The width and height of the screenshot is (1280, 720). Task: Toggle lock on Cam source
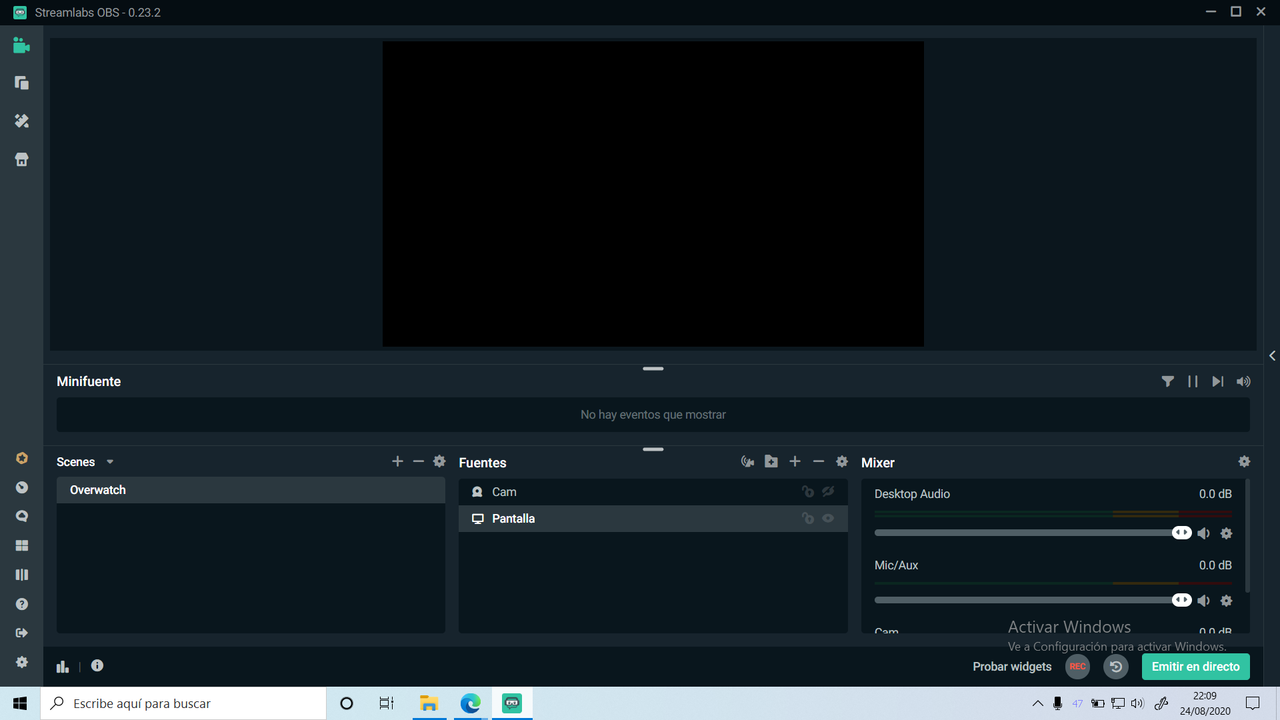pyautogui.click(x=807, y=492)
